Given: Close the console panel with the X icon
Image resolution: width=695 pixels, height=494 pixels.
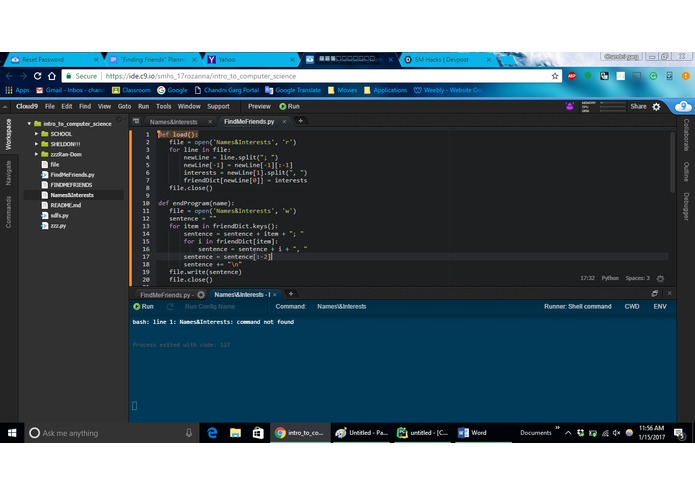Looking at the screenshot, I should coord(669,294).
